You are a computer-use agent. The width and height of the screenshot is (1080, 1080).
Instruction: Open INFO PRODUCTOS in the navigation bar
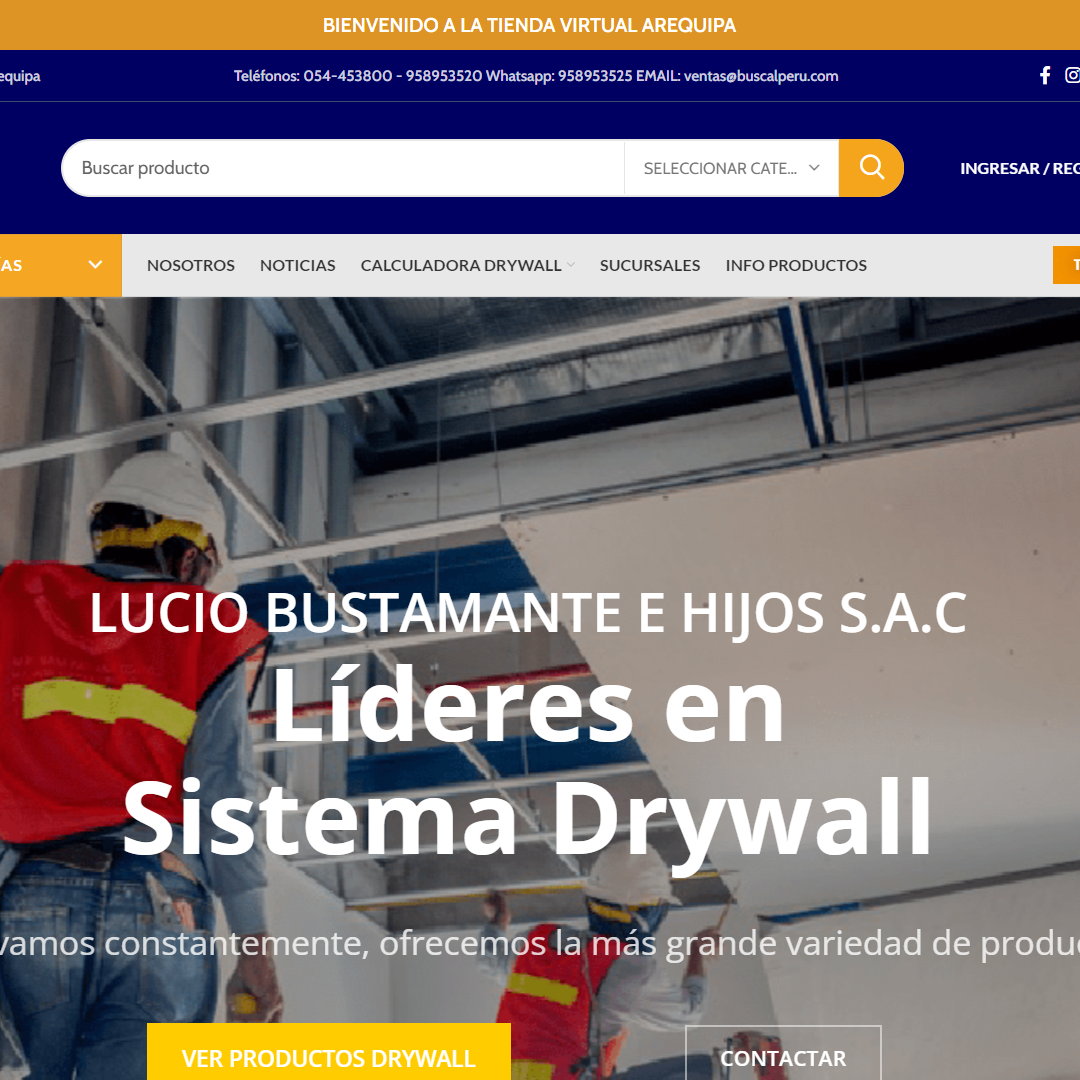click(796, 266)
